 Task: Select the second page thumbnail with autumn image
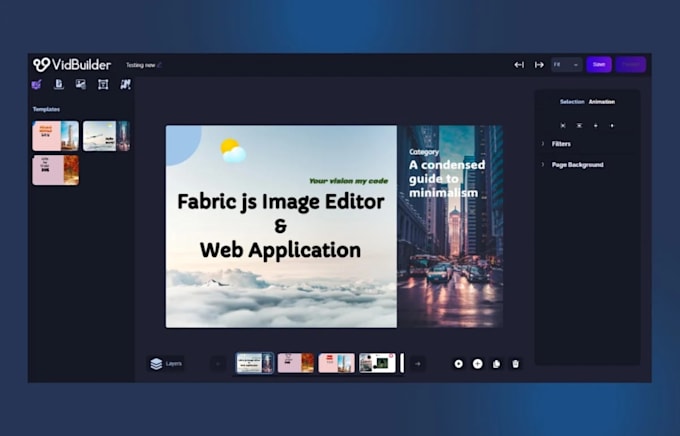tap(295, 363)
